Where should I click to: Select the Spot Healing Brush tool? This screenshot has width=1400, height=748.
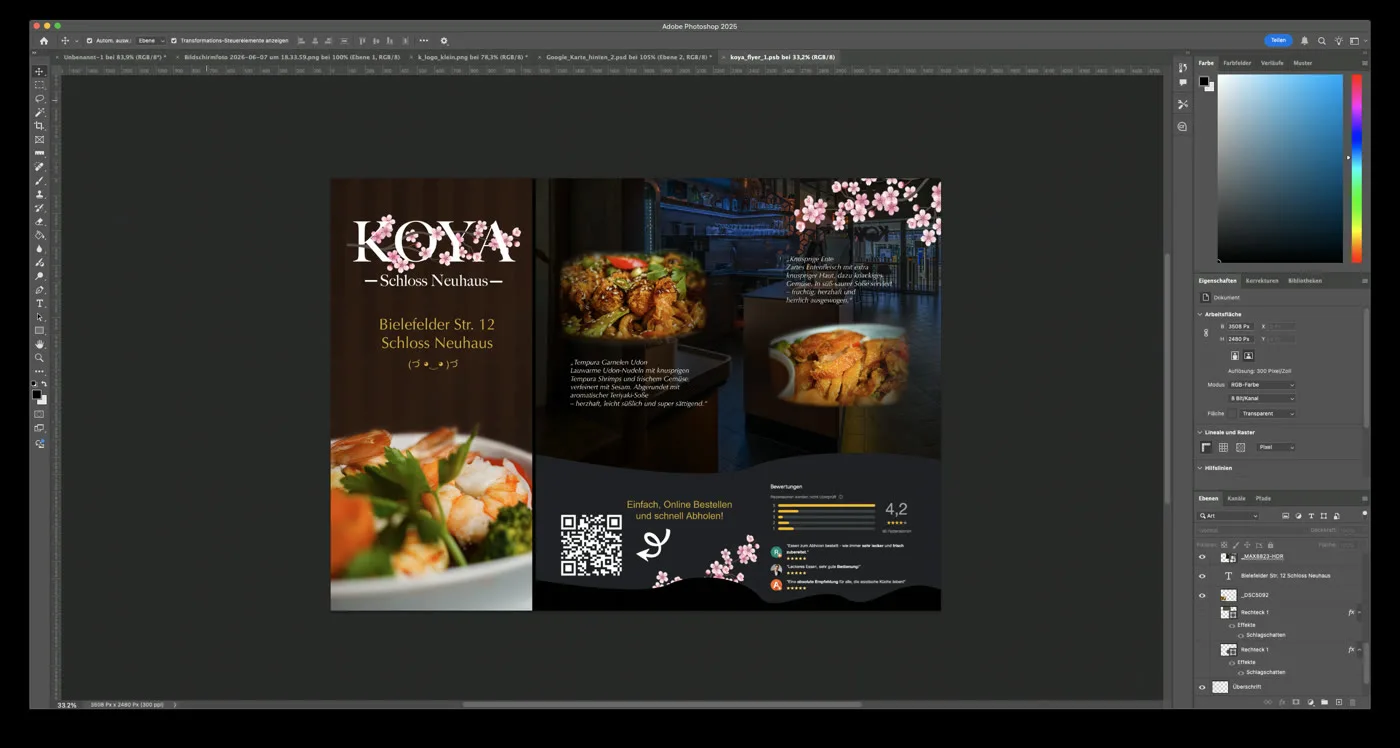(x=40, y=166)
